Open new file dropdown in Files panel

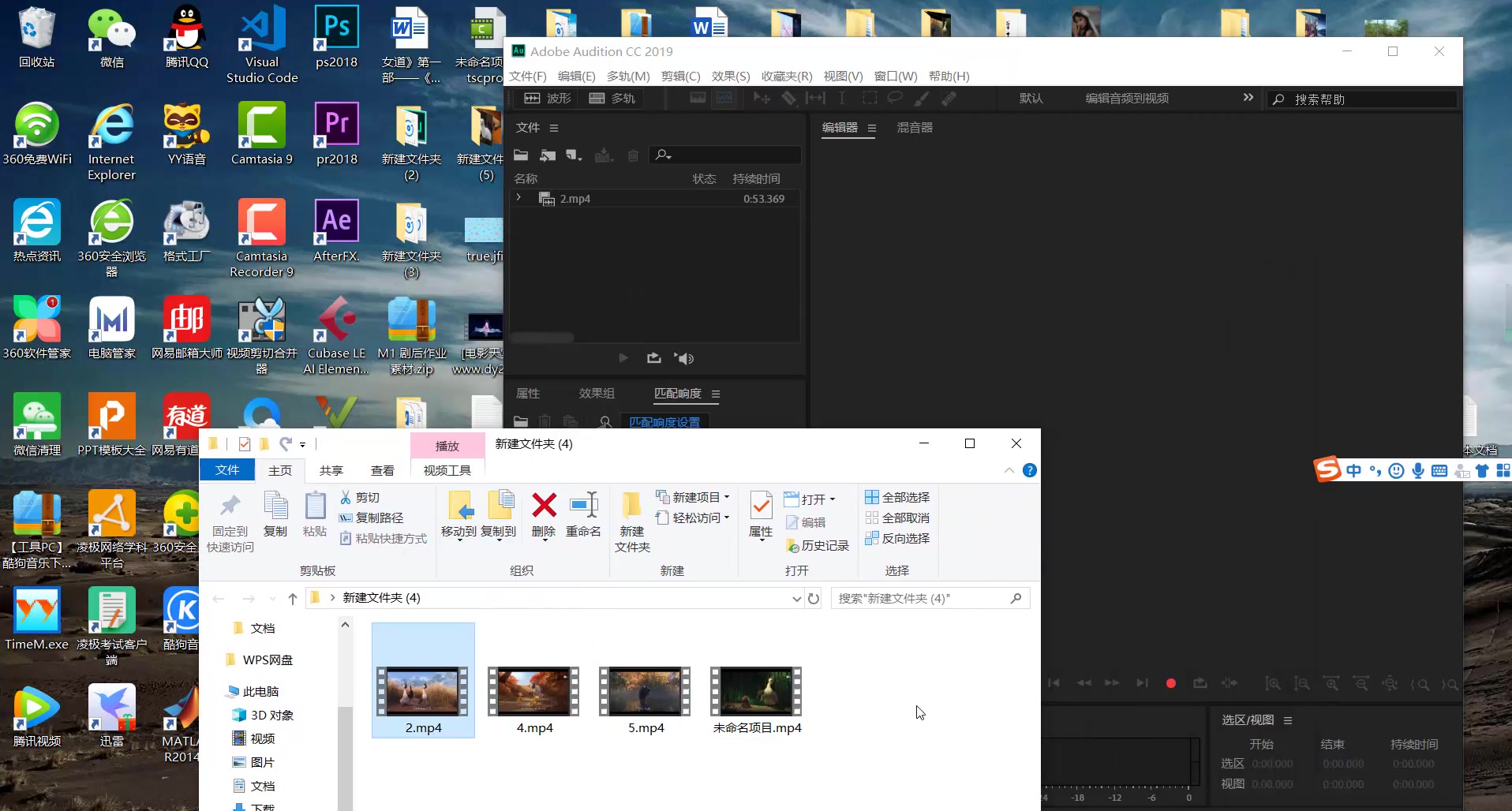point(574,155)
